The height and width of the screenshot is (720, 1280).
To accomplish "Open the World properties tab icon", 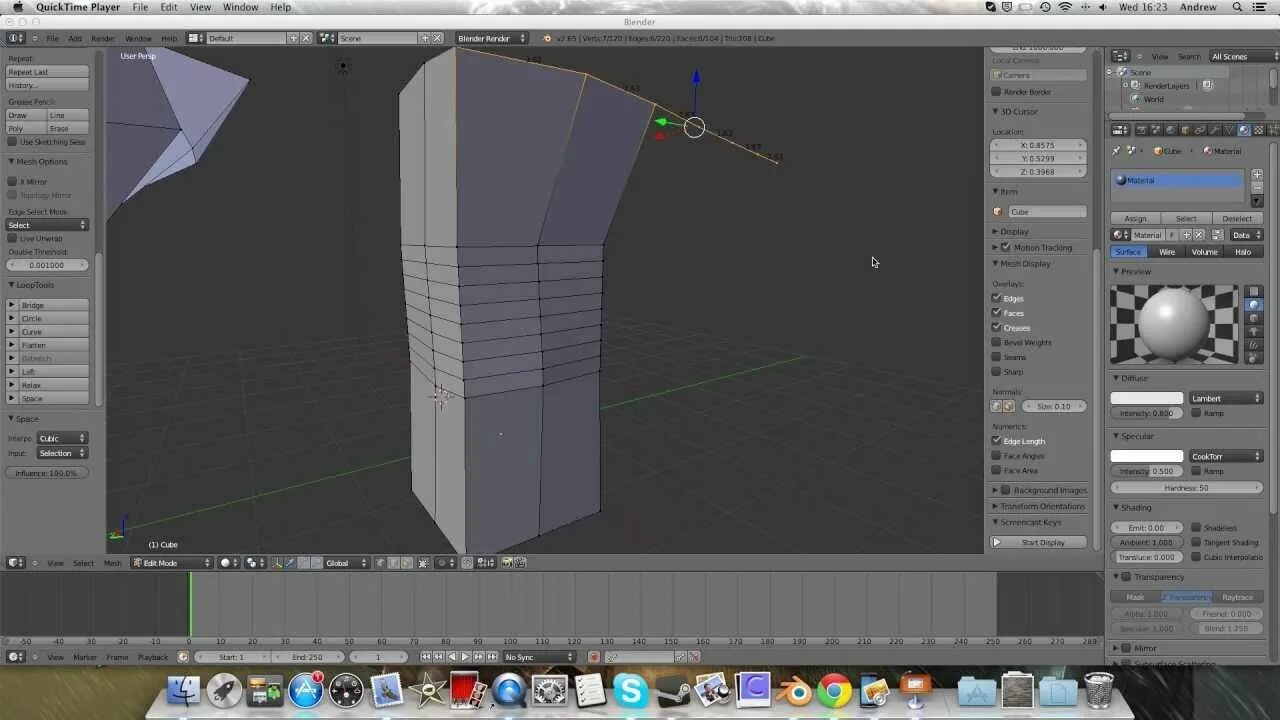I will click(1171, 130).
